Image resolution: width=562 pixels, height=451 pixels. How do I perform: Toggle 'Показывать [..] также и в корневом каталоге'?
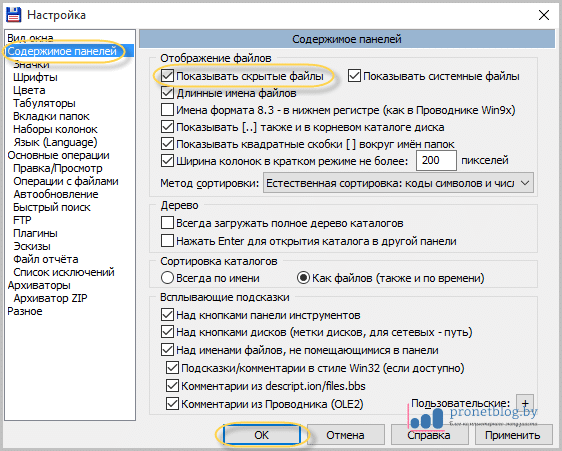pyautogui.click(x=167, y=127)
